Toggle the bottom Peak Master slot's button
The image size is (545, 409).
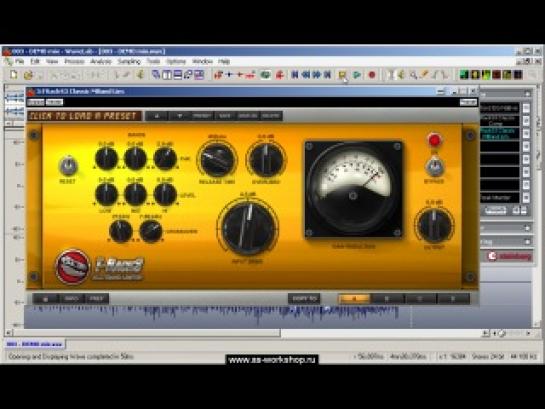[526, 198]
